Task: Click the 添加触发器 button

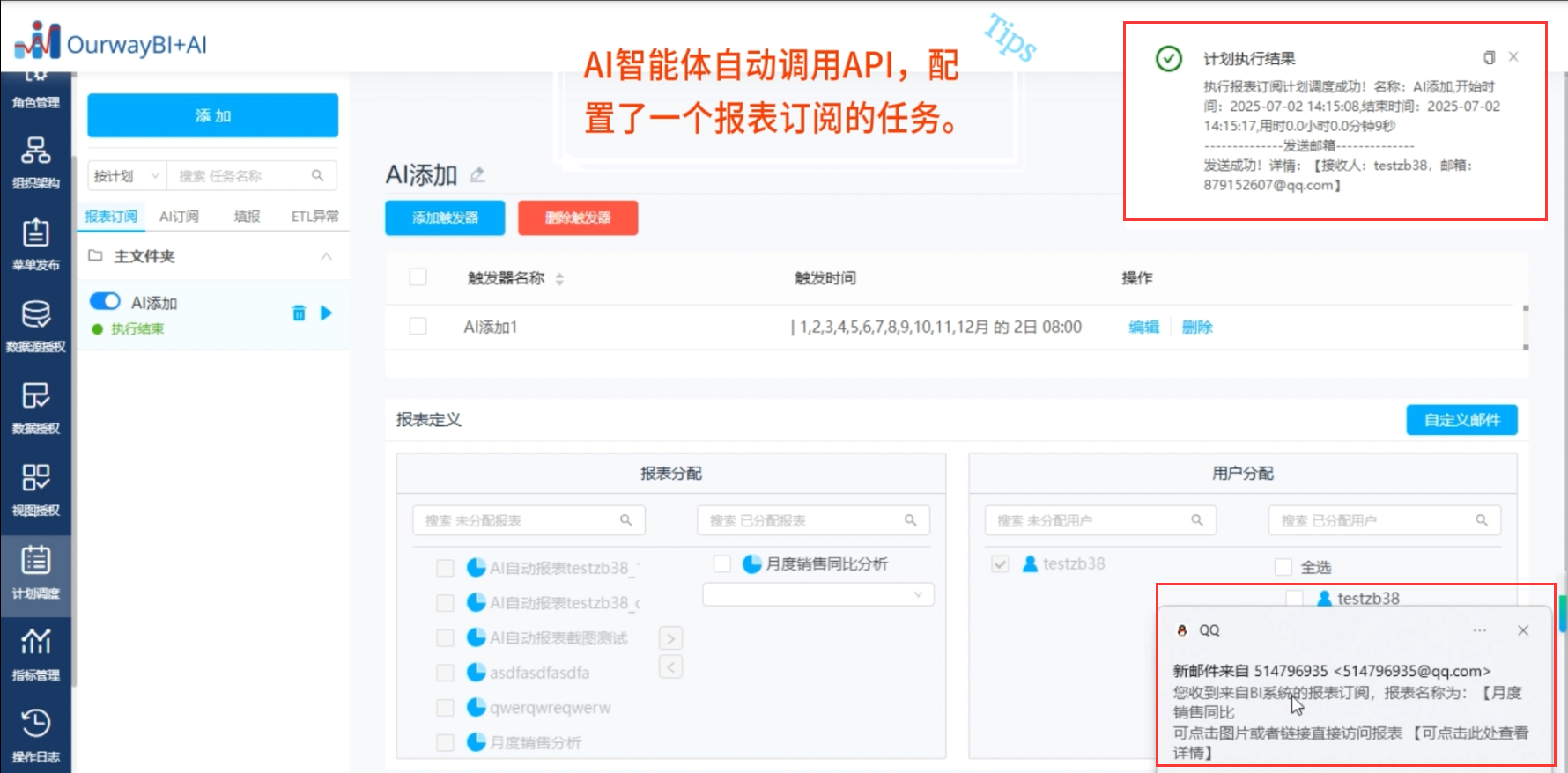Action: [x=445, y=218]
